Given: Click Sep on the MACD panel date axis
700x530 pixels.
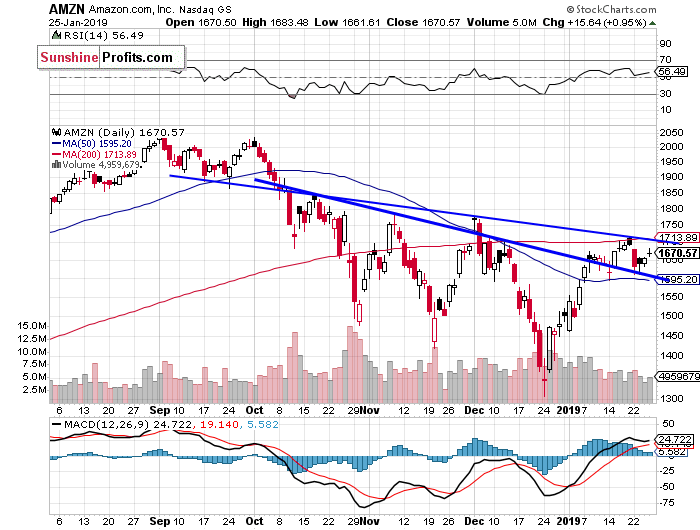Looking at the screenshot, I should point(160,521).
